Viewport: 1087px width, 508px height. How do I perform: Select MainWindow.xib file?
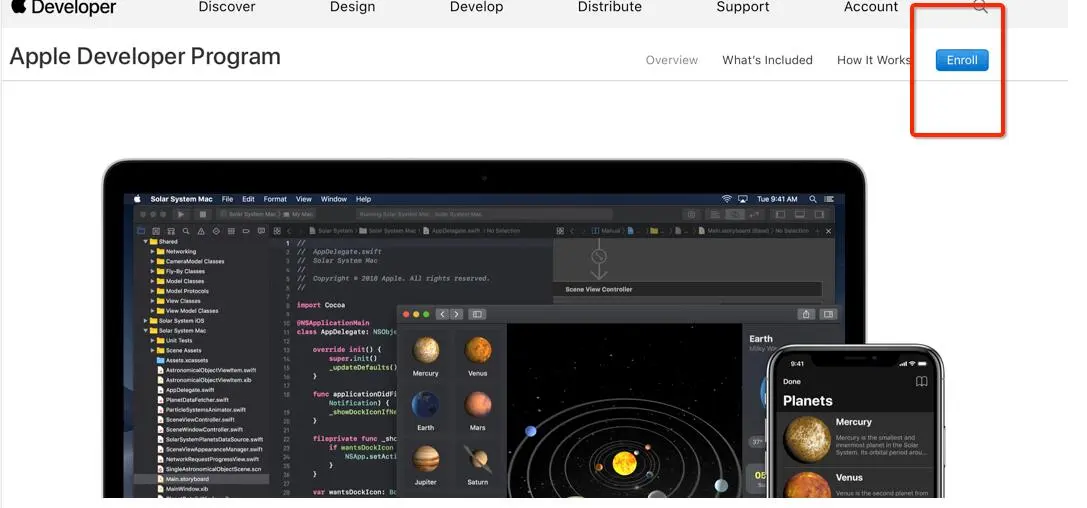(182, 489)
